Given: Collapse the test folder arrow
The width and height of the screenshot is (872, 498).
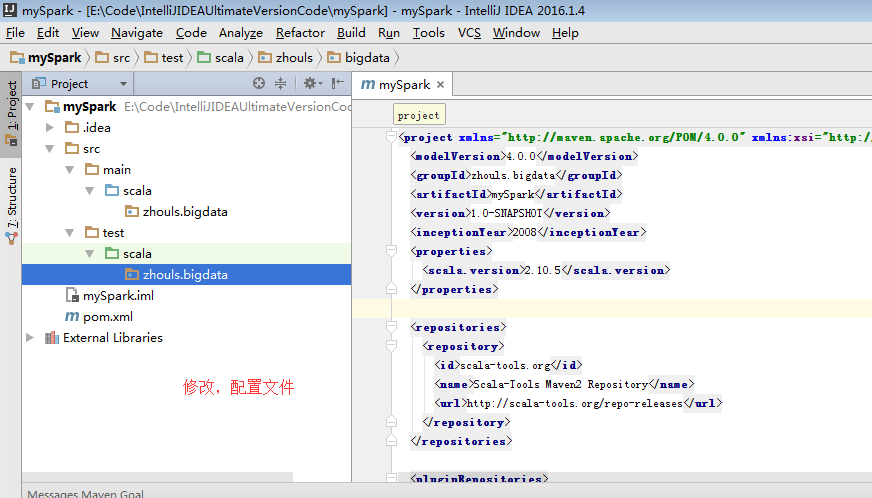Looking at the screenshot, I should point(70,233).
